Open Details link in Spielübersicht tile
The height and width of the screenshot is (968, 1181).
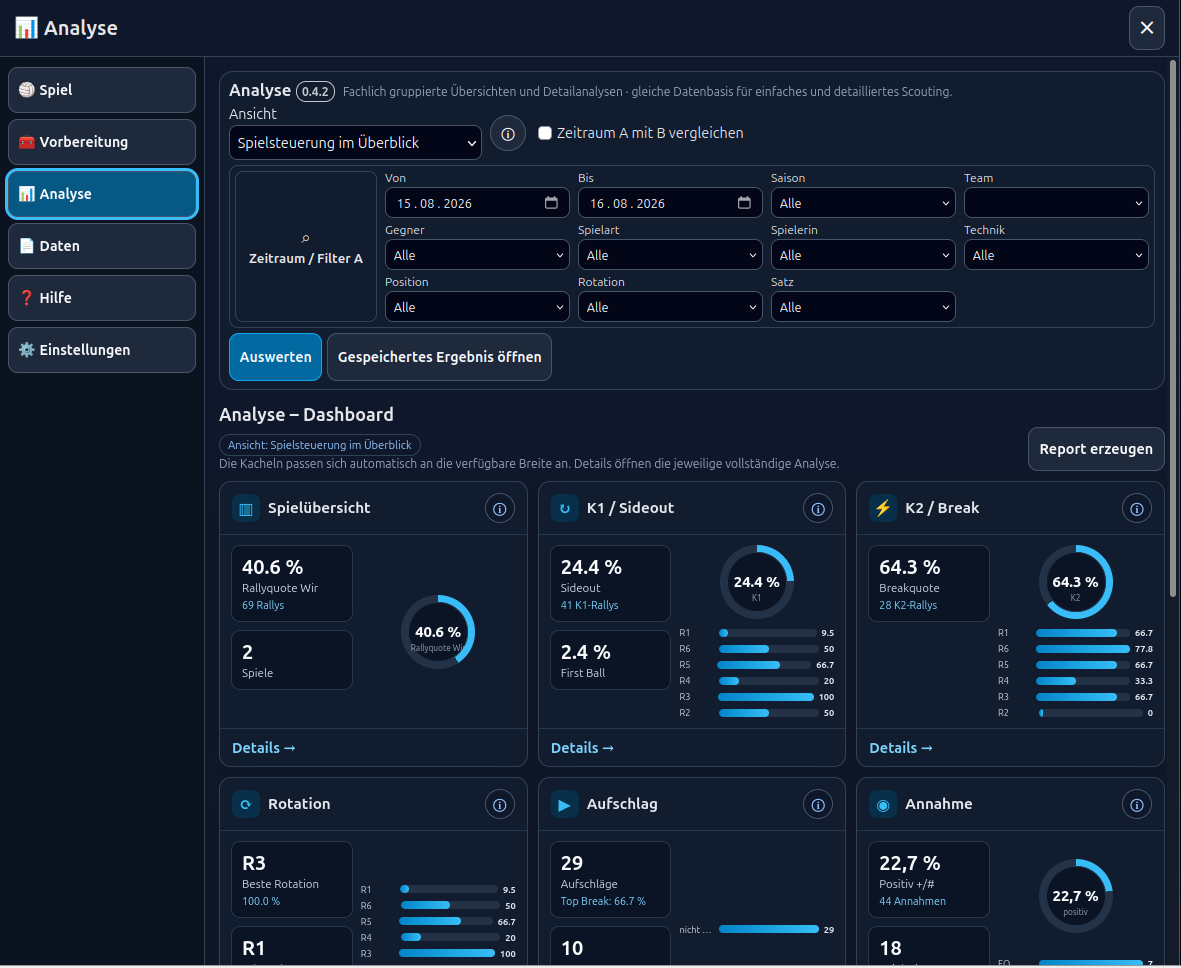pos(263,748)
